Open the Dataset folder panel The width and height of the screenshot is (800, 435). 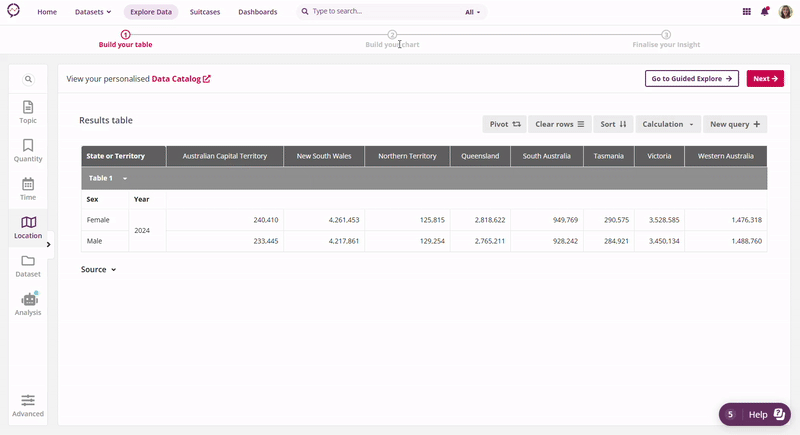[28, 266]
